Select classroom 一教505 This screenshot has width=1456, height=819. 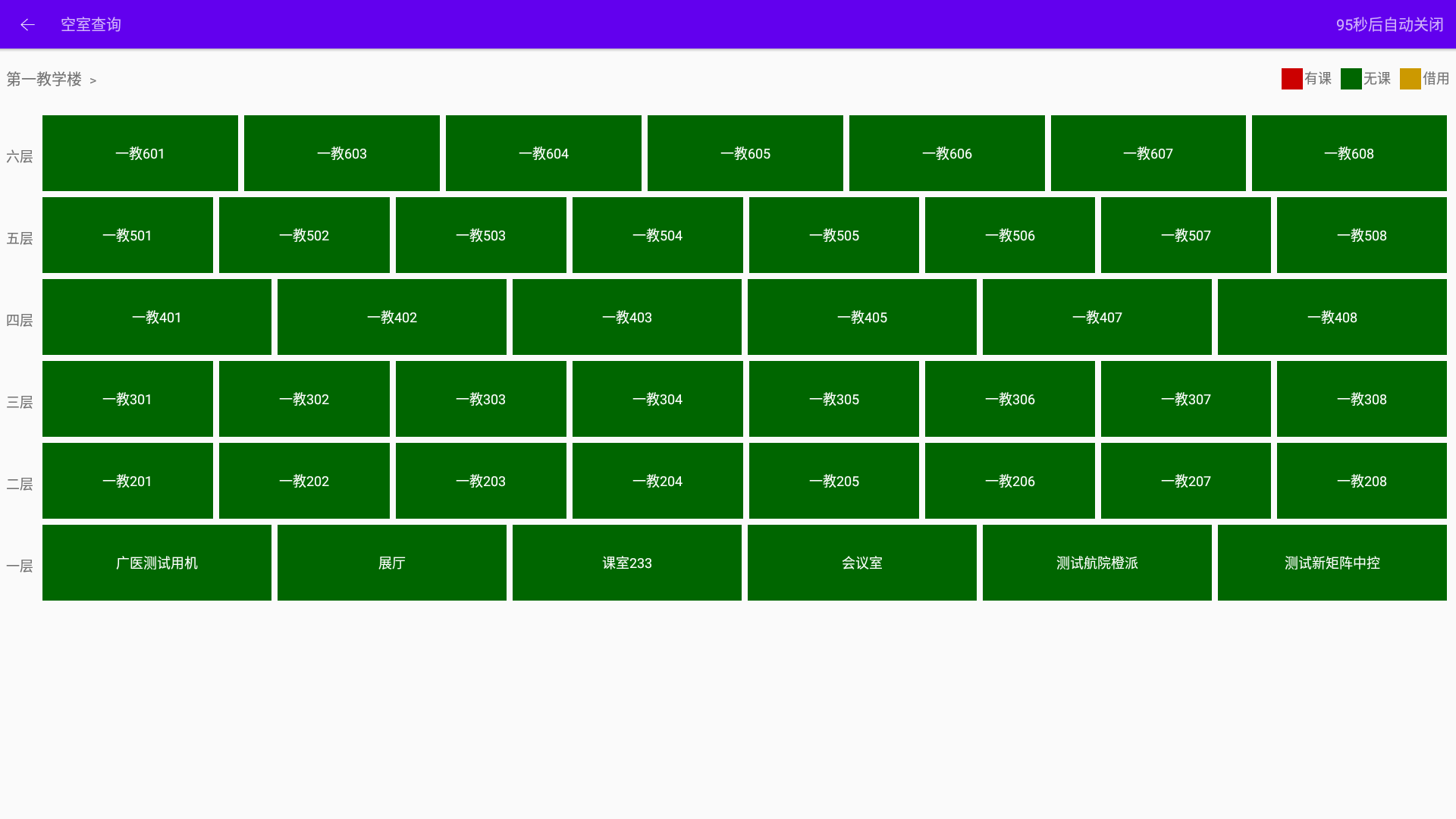pyautogui.click(x=834, y=235)
